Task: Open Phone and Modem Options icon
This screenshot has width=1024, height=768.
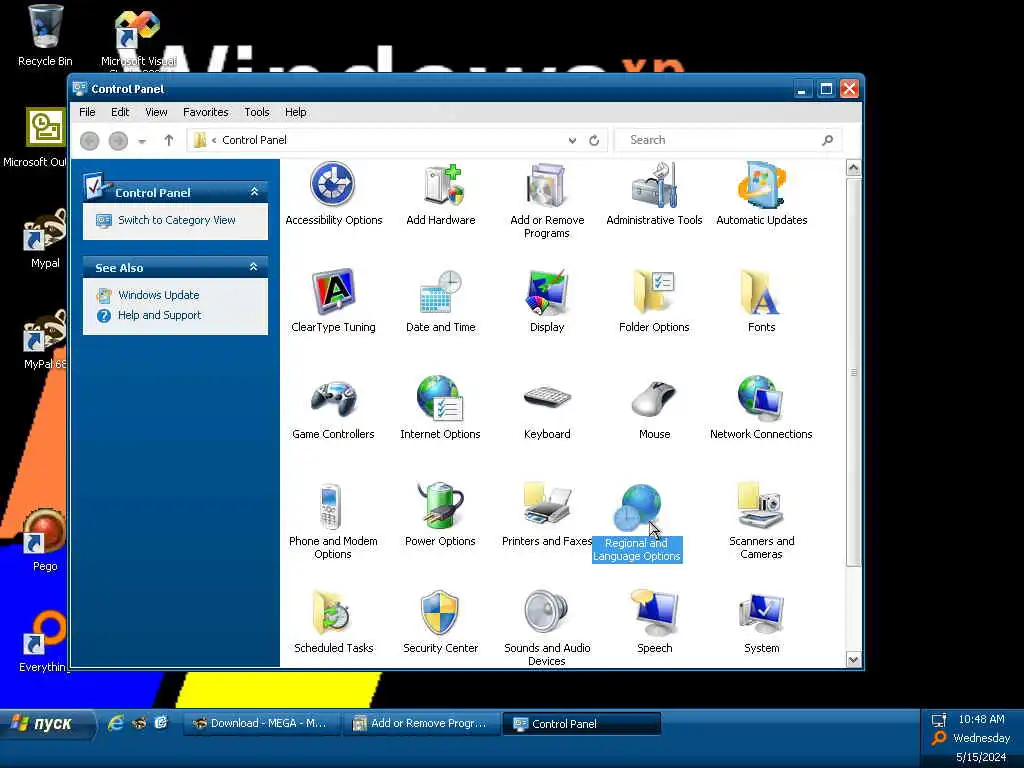Action: [x=333, y=521]
